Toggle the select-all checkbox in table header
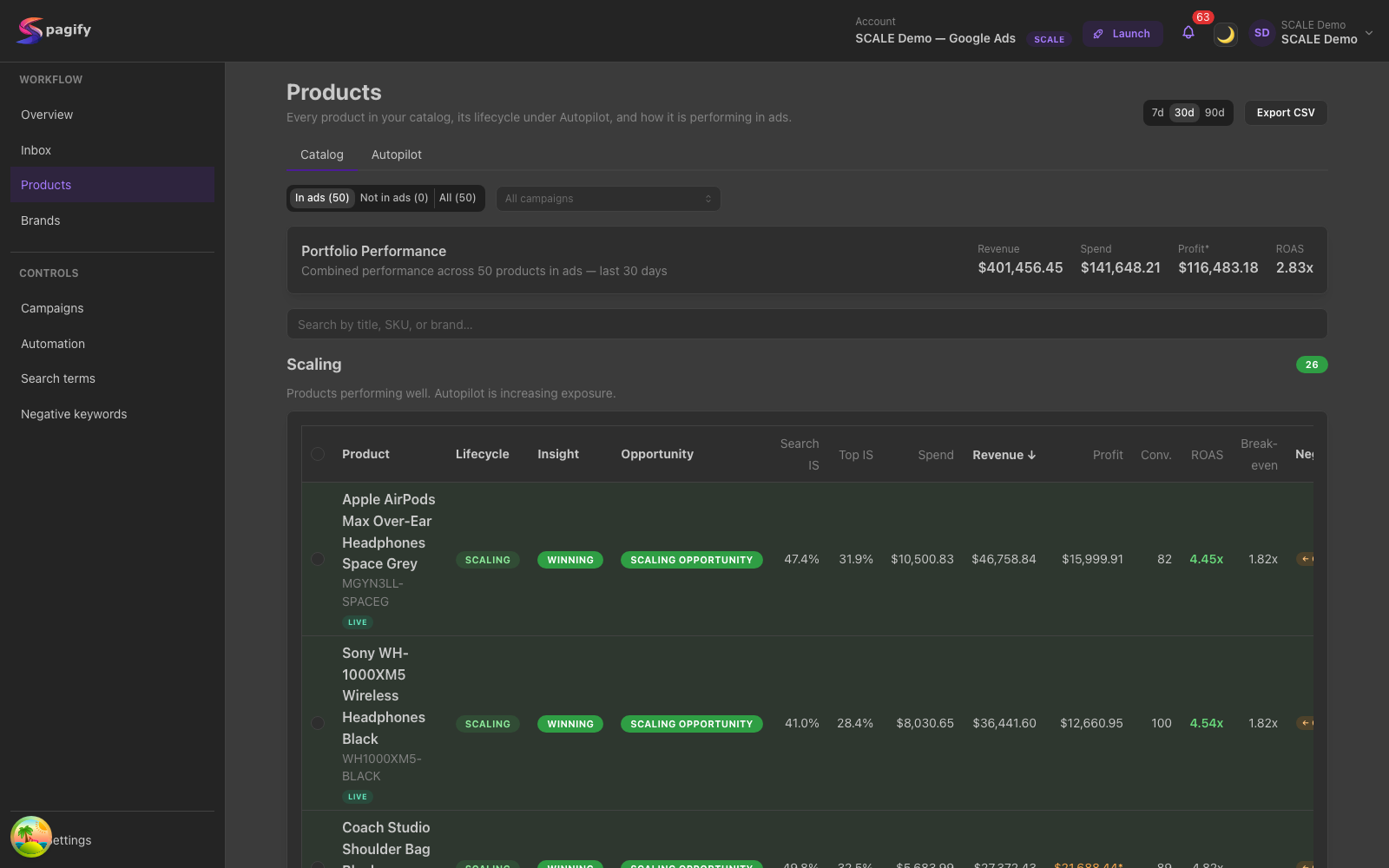The width and height of the screenshot is (1389, 868). [318, 454]
